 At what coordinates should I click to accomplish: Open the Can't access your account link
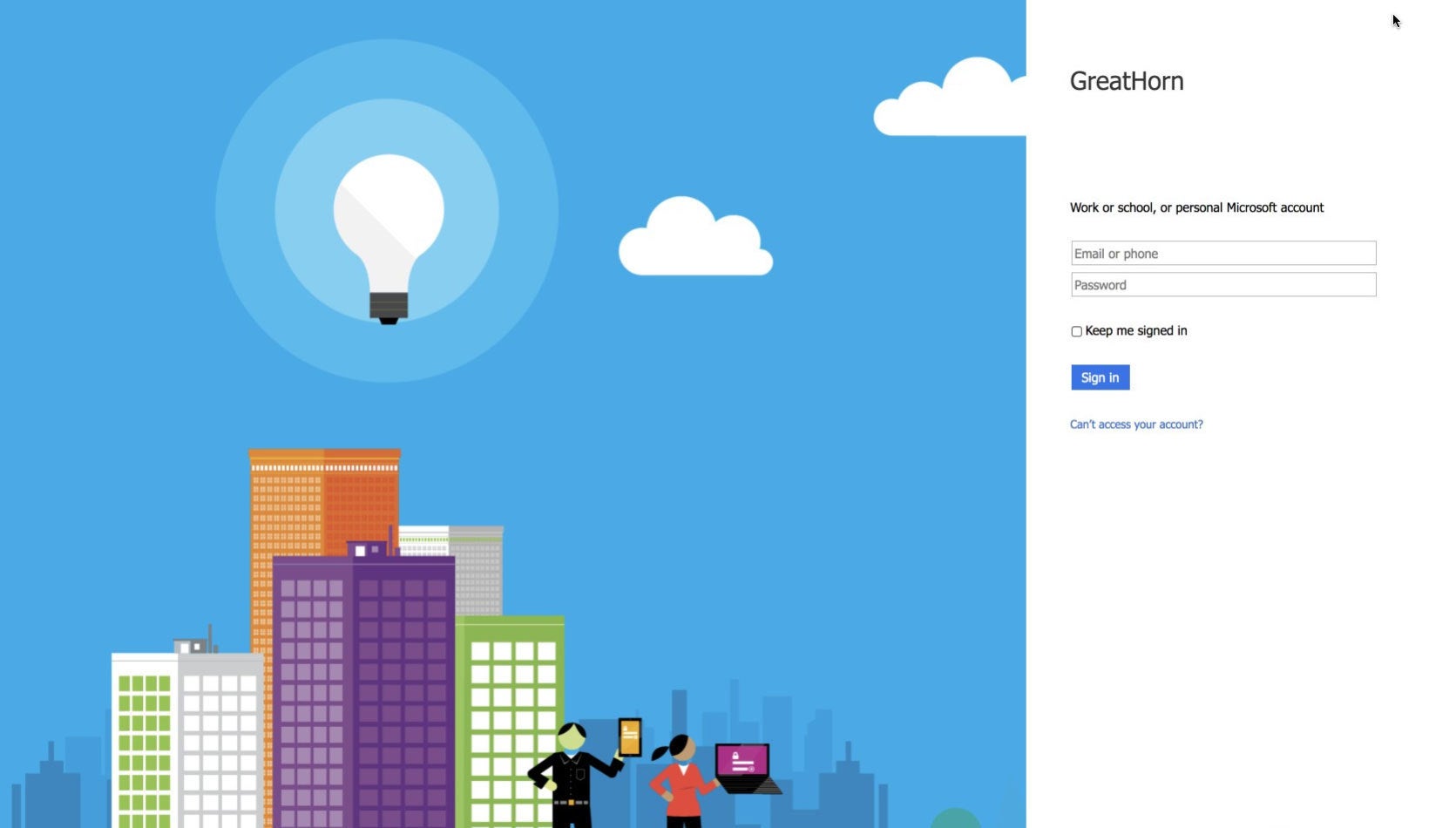(1136, 424)
